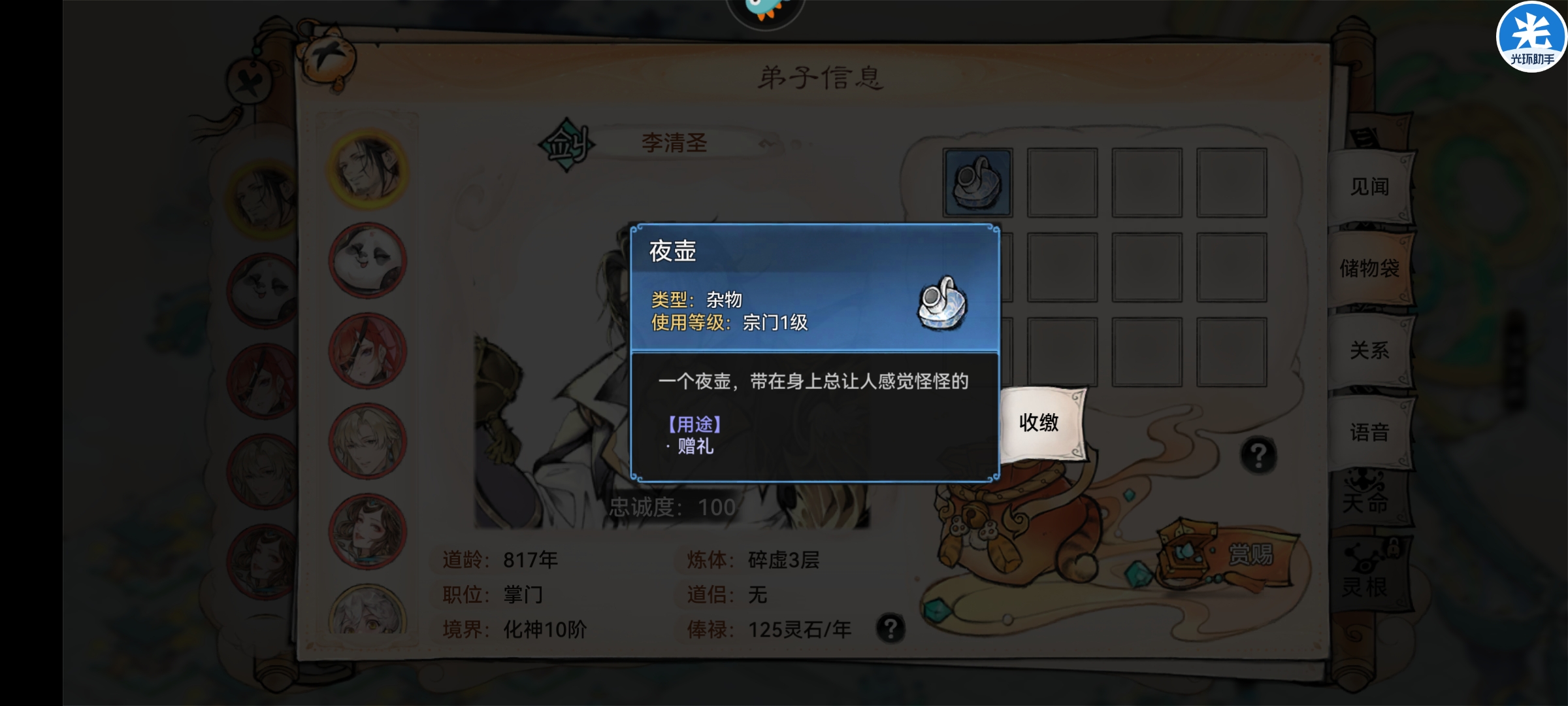Click the cat charm ornament icon
The height and width of the screenshot is (706, 1568).
click(x=327, y=60)
